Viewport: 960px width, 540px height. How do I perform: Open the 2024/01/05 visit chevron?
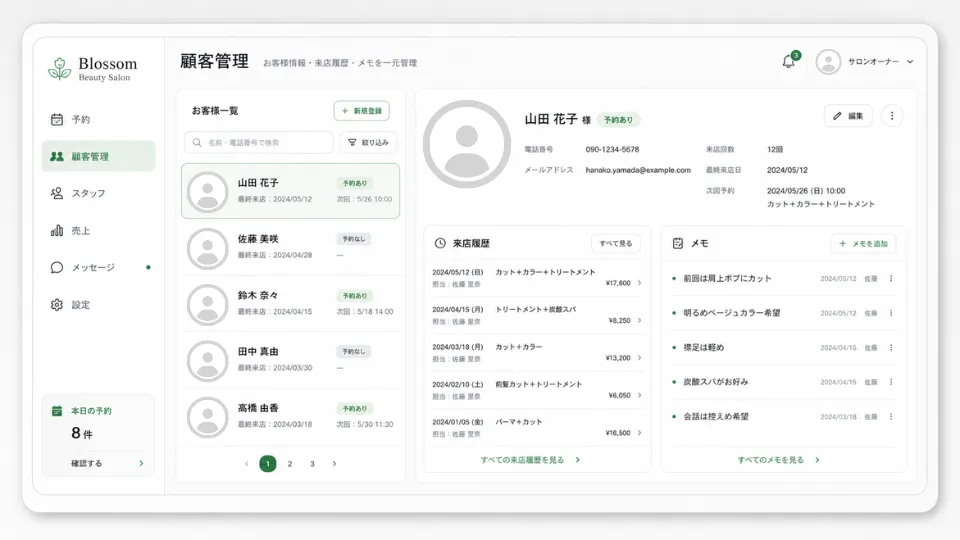639,433
